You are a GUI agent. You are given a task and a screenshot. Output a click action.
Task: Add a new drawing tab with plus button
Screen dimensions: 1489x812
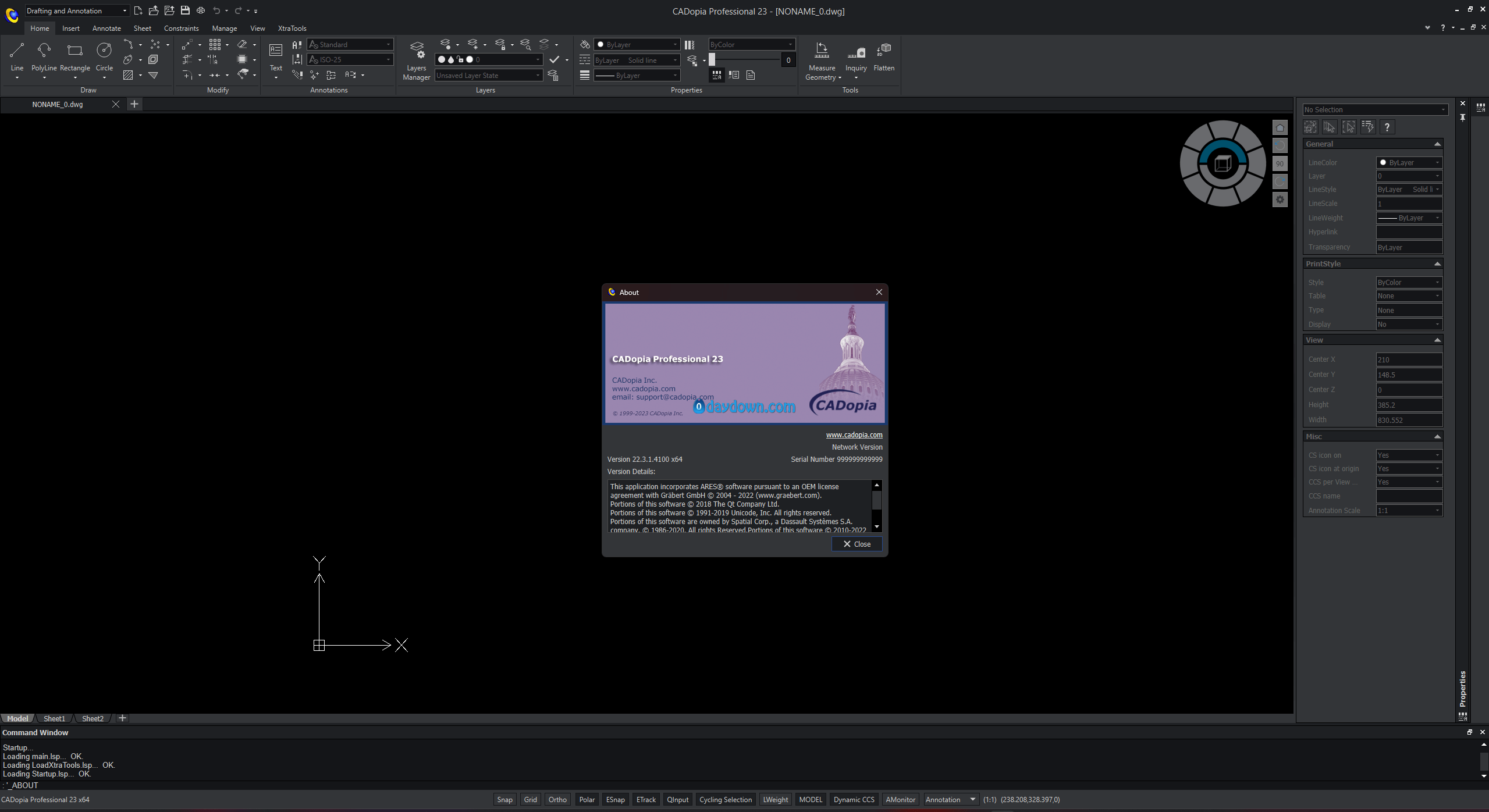134,104
